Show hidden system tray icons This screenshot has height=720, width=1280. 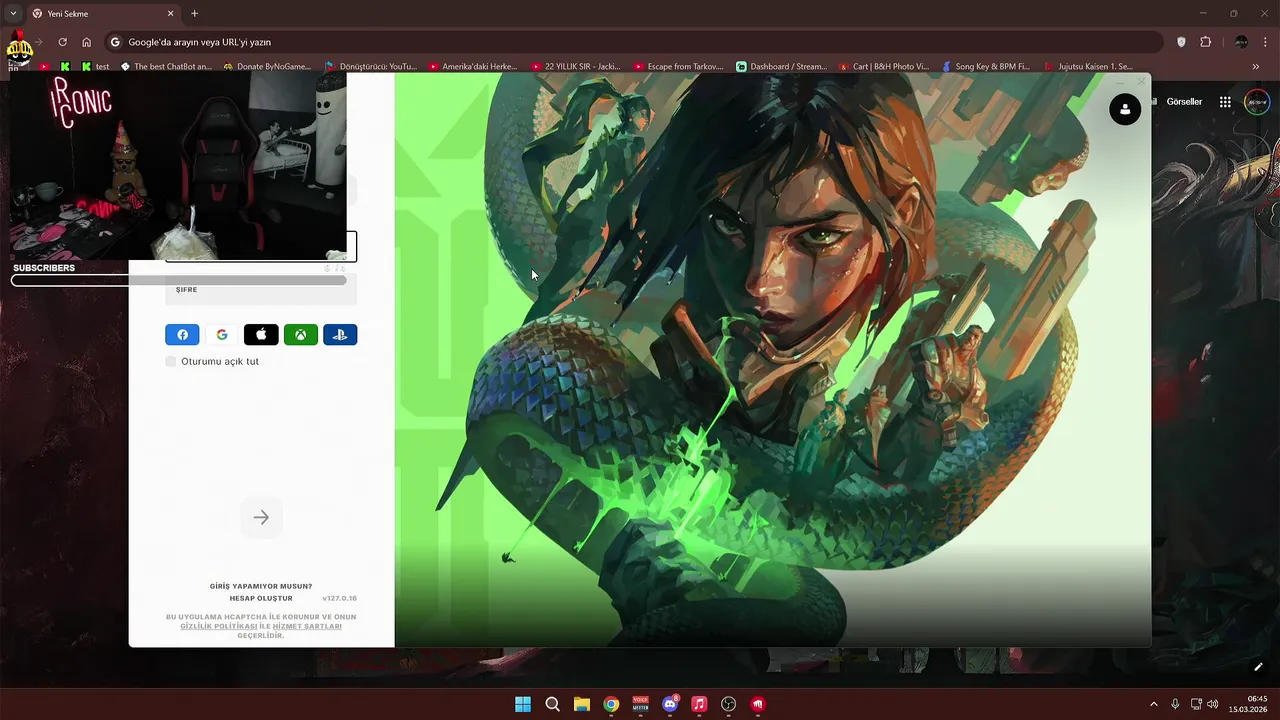coord(1153,704)
